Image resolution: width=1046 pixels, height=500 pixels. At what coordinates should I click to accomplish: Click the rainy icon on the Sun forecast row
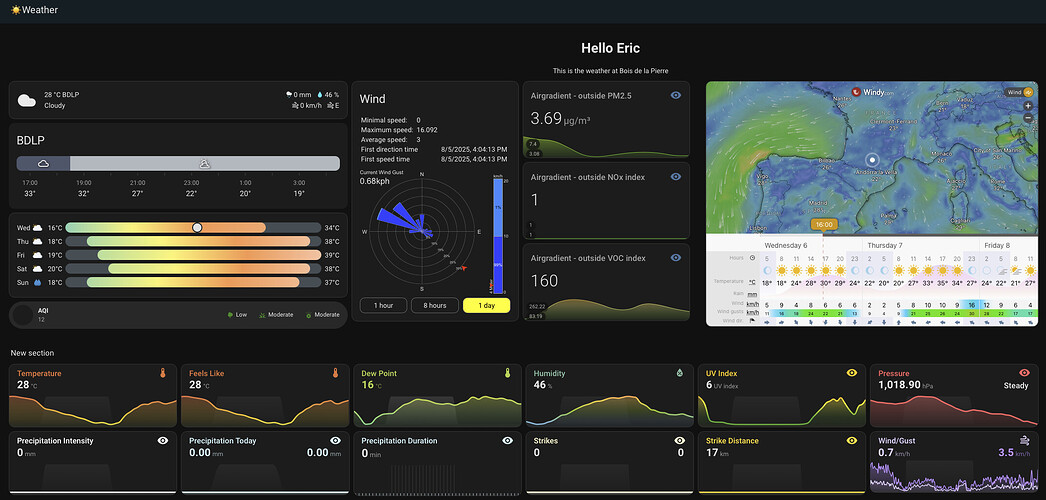[x=38, y=282]
